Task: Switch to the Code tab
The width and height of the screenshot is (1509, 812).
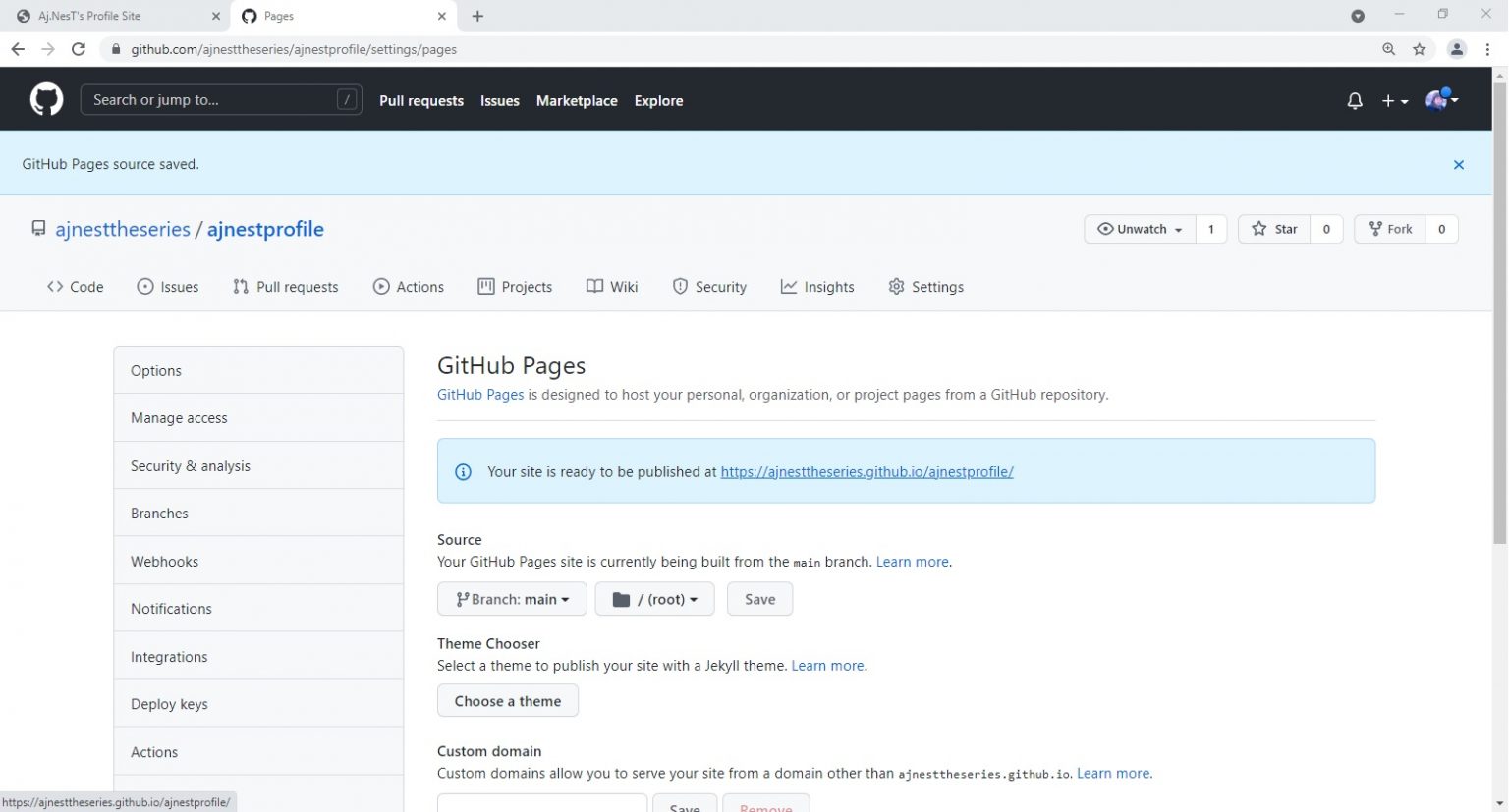Action: point(76,287)
